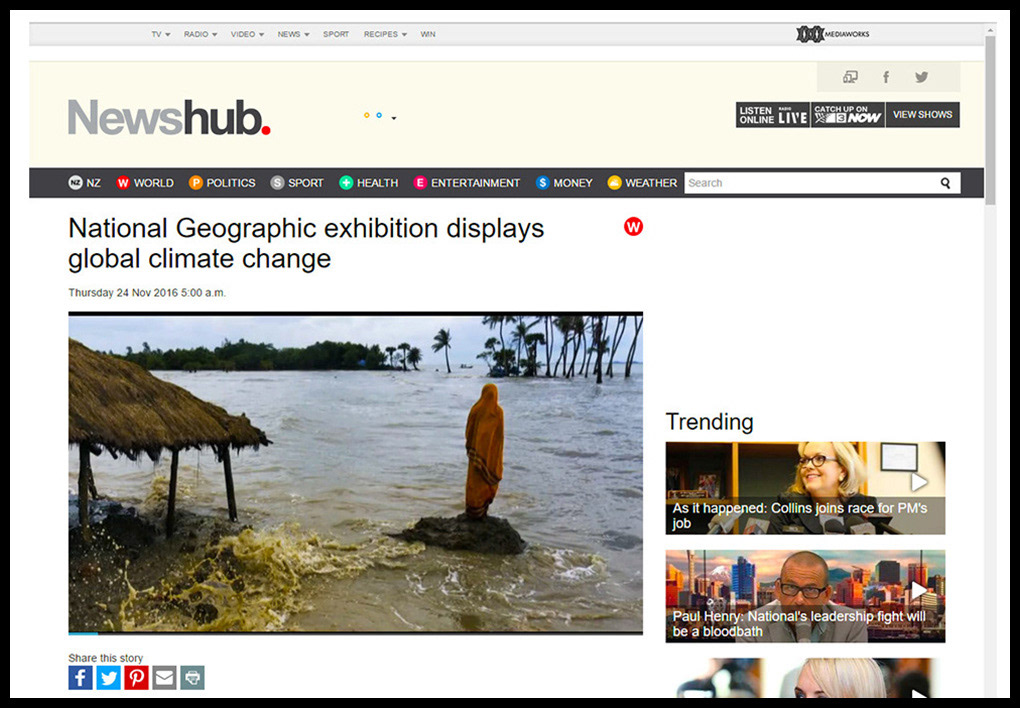Go to the Politics section

222,183
